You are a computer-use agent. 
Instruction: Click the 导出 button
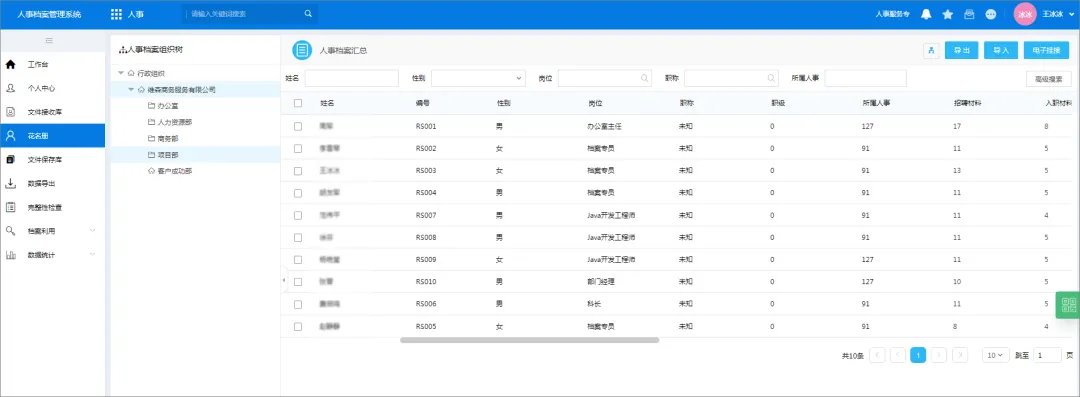coord(962,50)
